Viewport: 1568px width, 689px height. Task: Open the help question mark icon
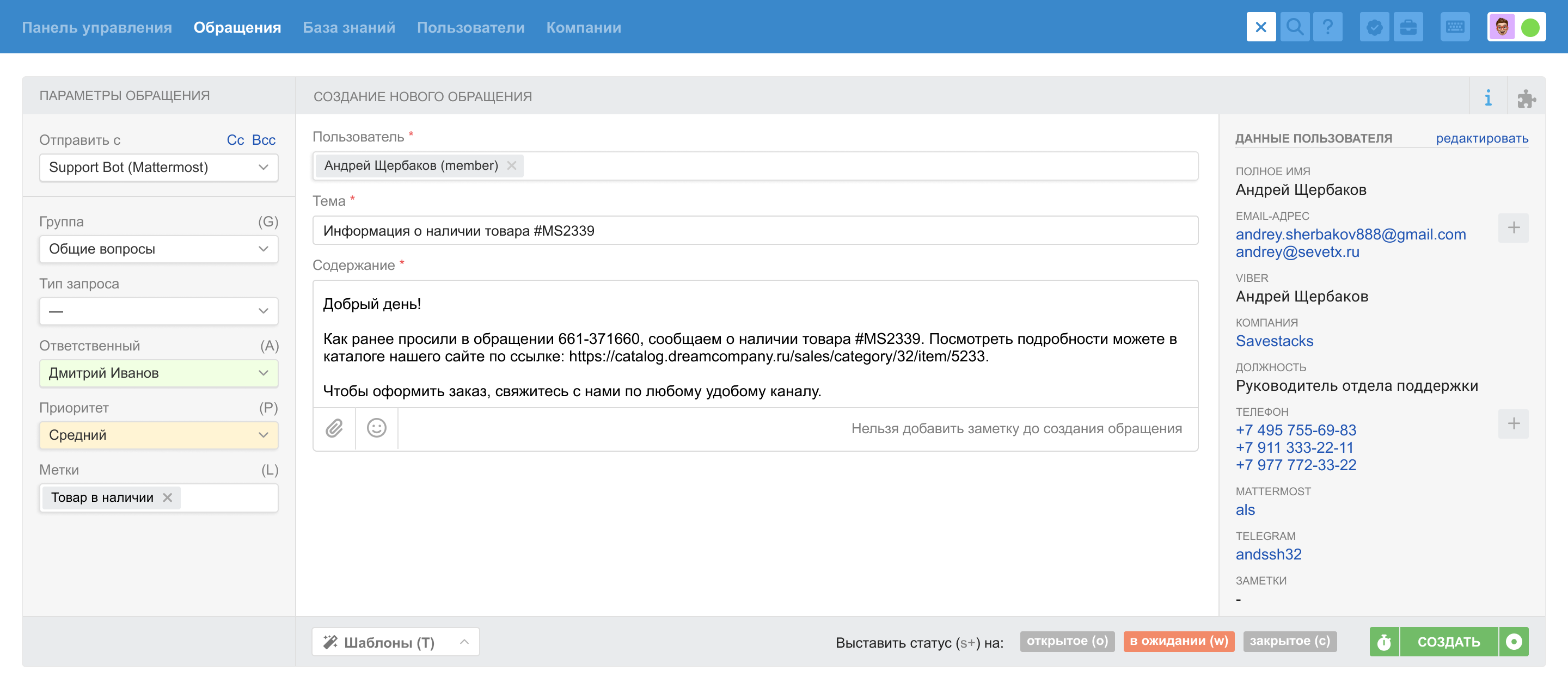point(1327,27)
